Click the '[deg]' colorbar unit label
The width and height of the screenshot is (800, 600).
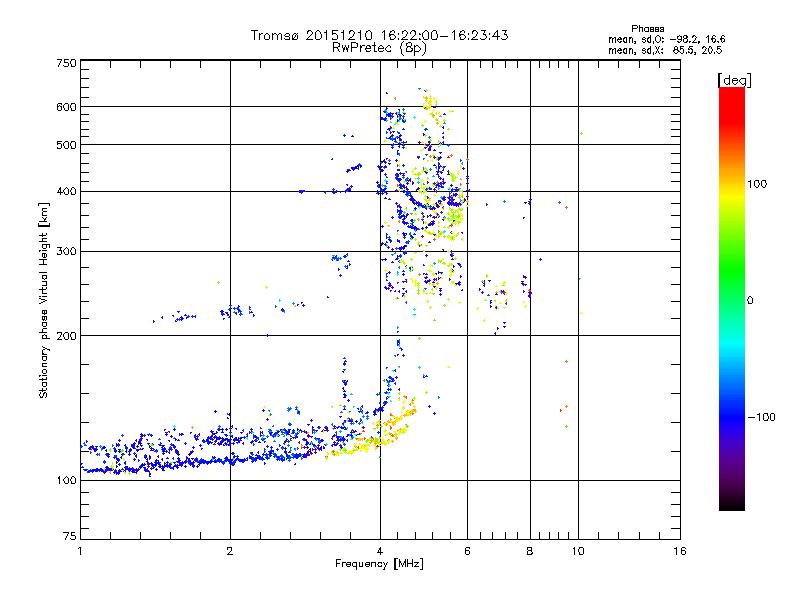click(734, 80)
